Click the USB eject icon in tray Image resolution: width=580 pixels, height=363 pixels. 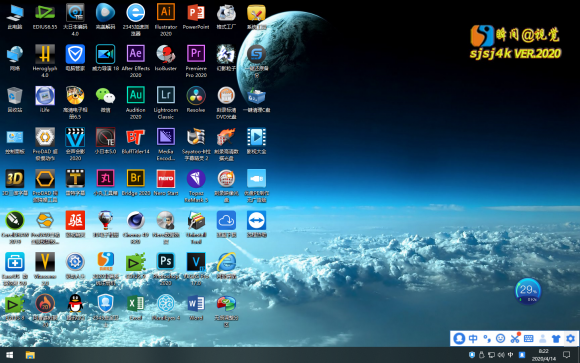click(482, 355)
